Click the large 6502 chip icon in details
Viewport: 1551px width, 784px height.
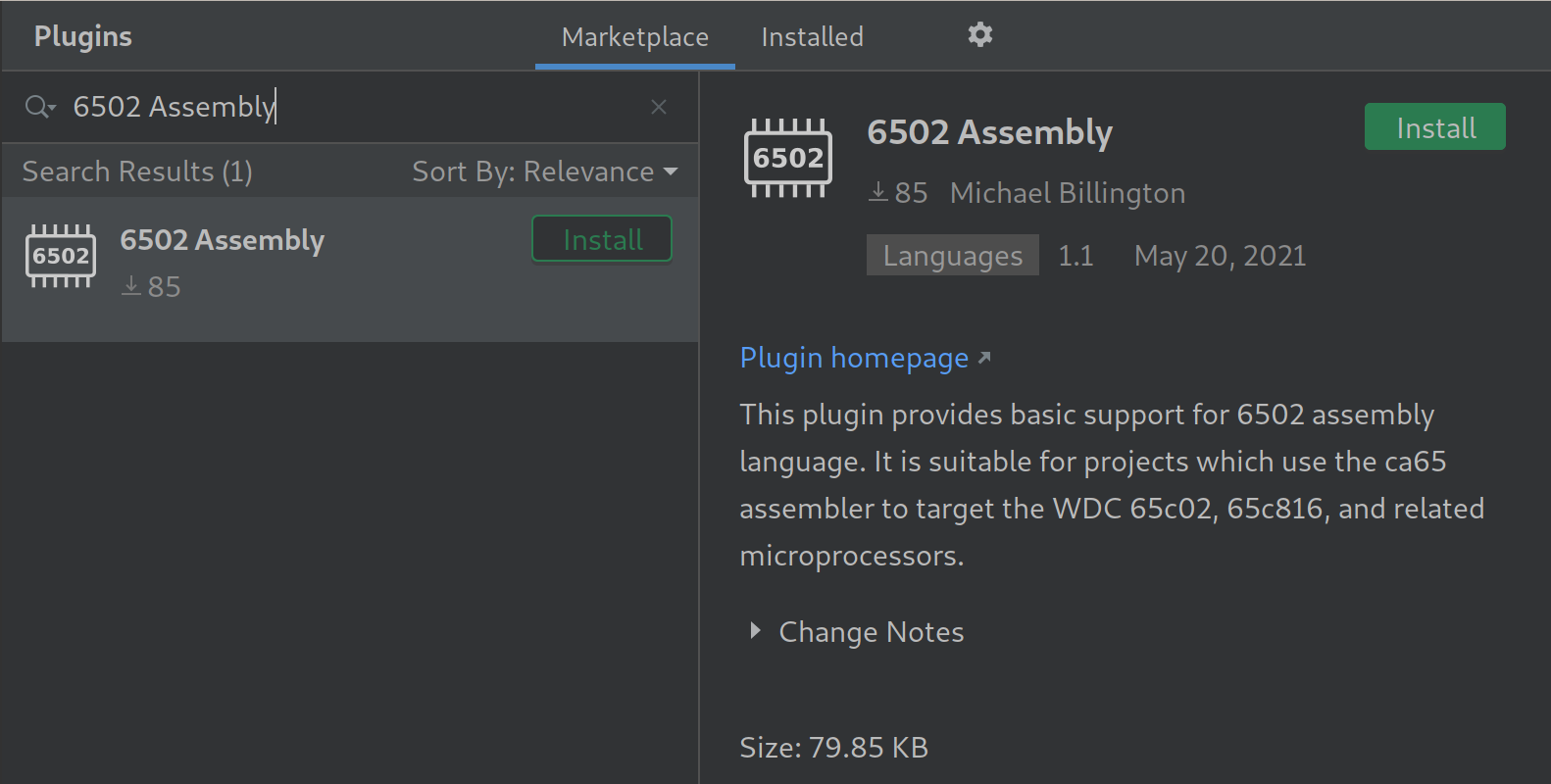click(x=788, y=158)
